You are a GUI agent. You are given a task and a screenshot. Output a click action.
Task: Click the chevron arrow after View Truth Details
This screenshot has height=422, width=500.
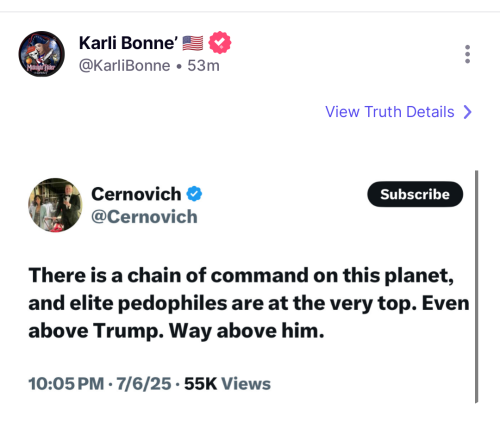click(468, 112)
